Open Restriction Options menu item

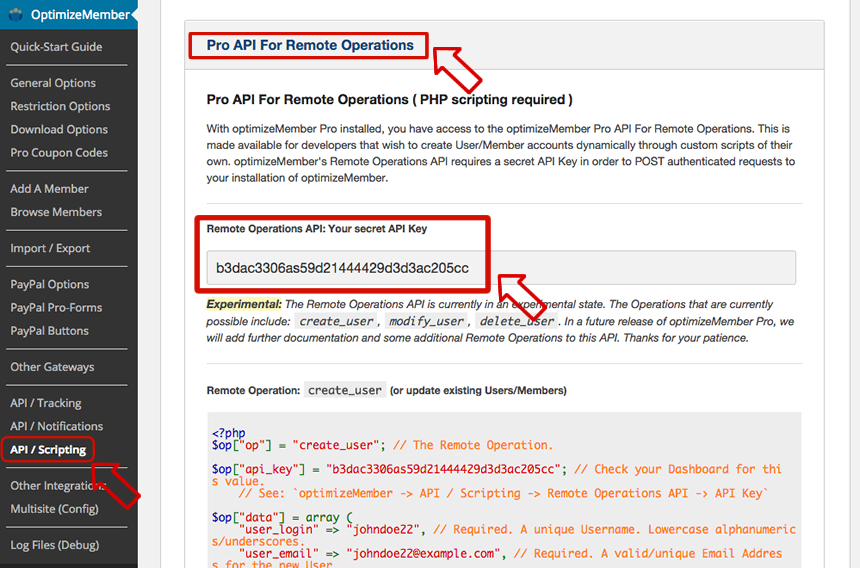pos(60,106)
